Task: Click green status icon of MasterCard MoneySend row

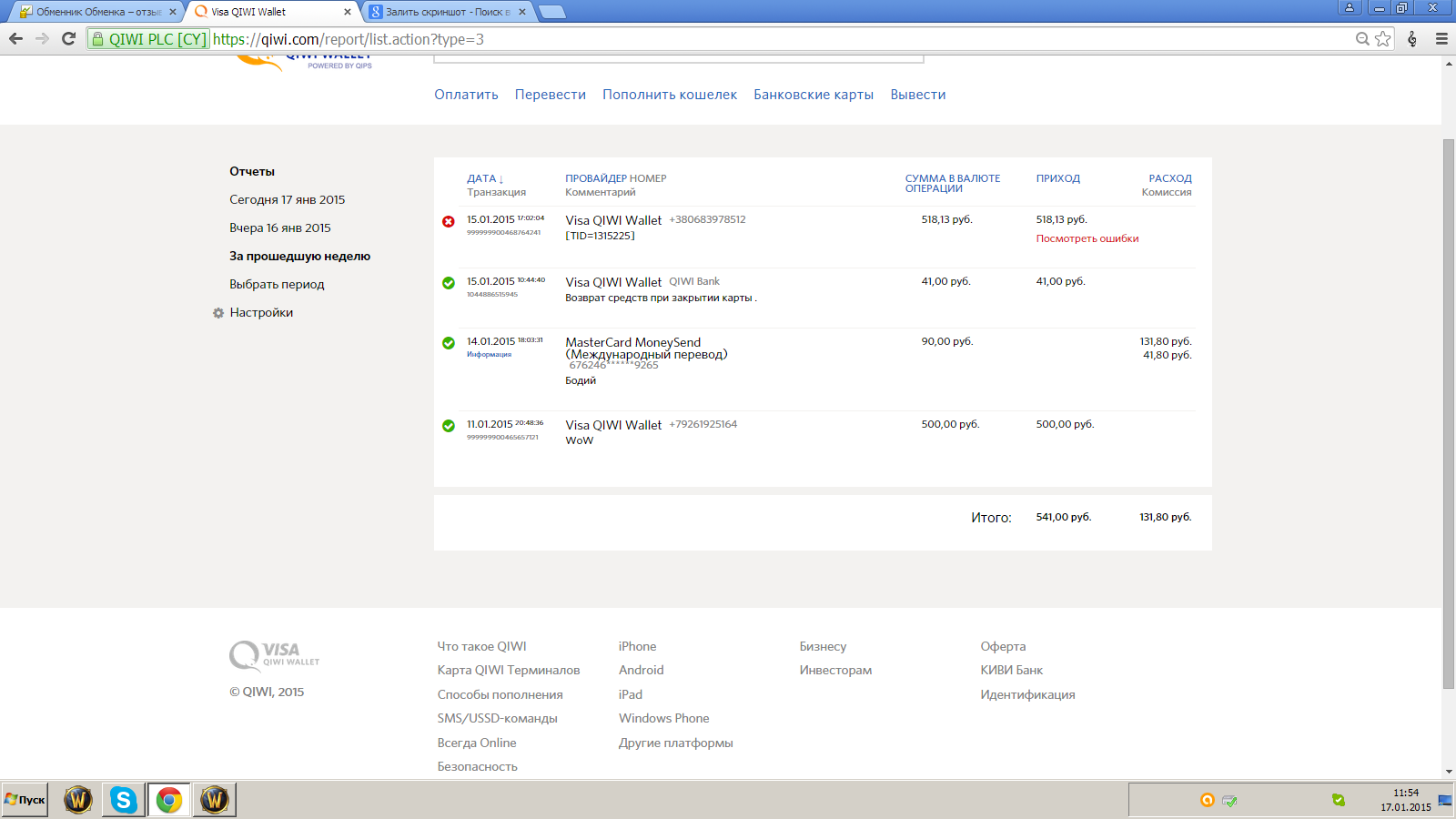Action: point(449,343)
